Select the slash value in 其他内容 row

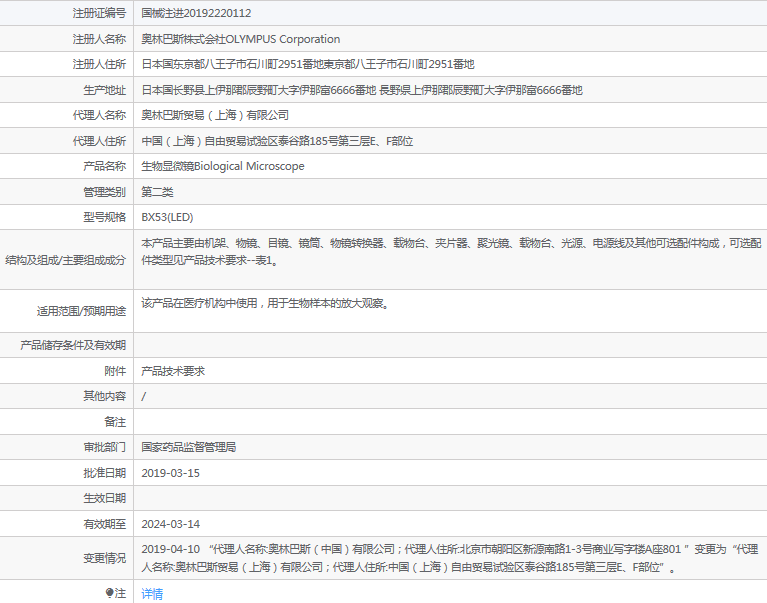click(x=143, y=397)
